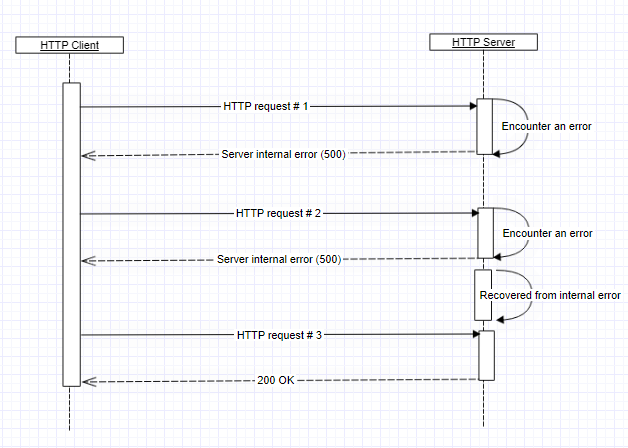This screenshot has width=628, height=448.
Task: Click the open arrowhead of 200 OK reply
Action: coord(89,382)
